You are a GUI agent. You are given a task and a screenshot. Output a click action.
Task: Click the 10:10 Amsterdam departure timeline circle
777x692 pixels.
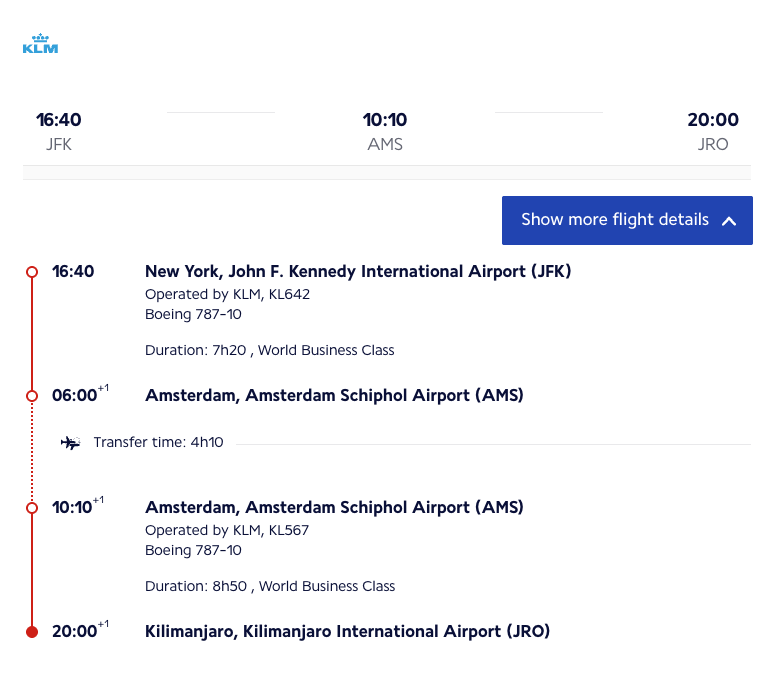pos(32,507)
